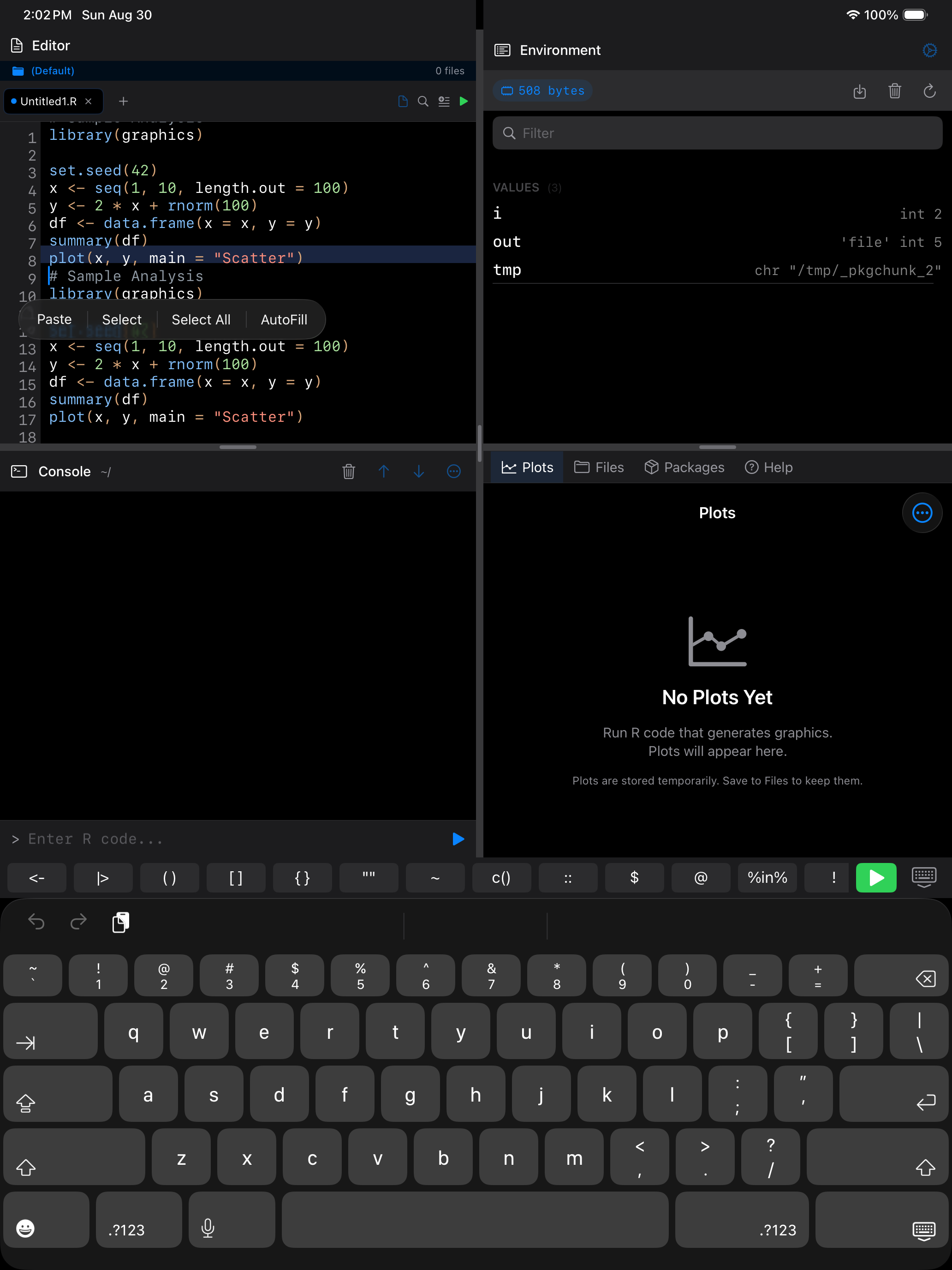Open Environment settings gear icon
952x1270 pixels.
coord(929,50)
